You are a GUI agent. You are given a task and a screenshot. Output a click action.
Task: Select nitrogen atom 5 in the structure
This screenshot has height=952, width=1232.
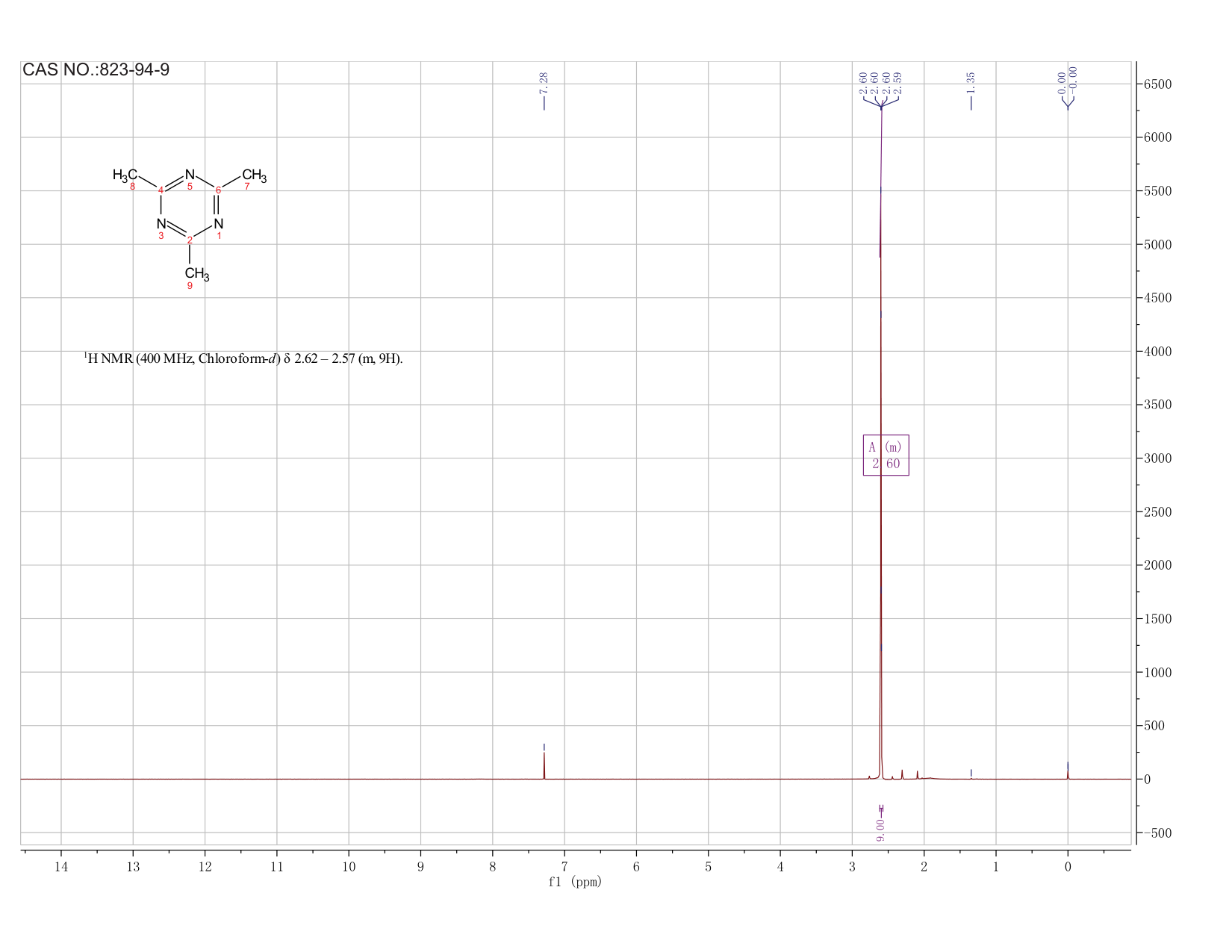(190, 175)
